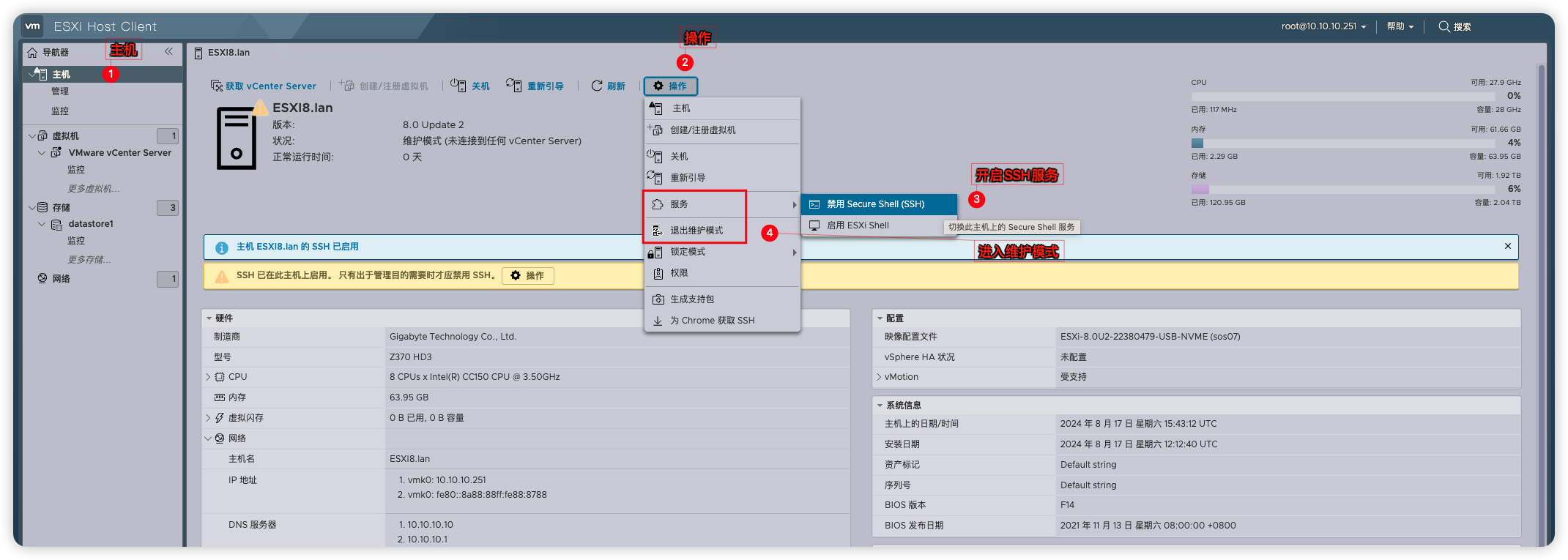
Task: Click More VMs link in navigator
Action: 94,189
